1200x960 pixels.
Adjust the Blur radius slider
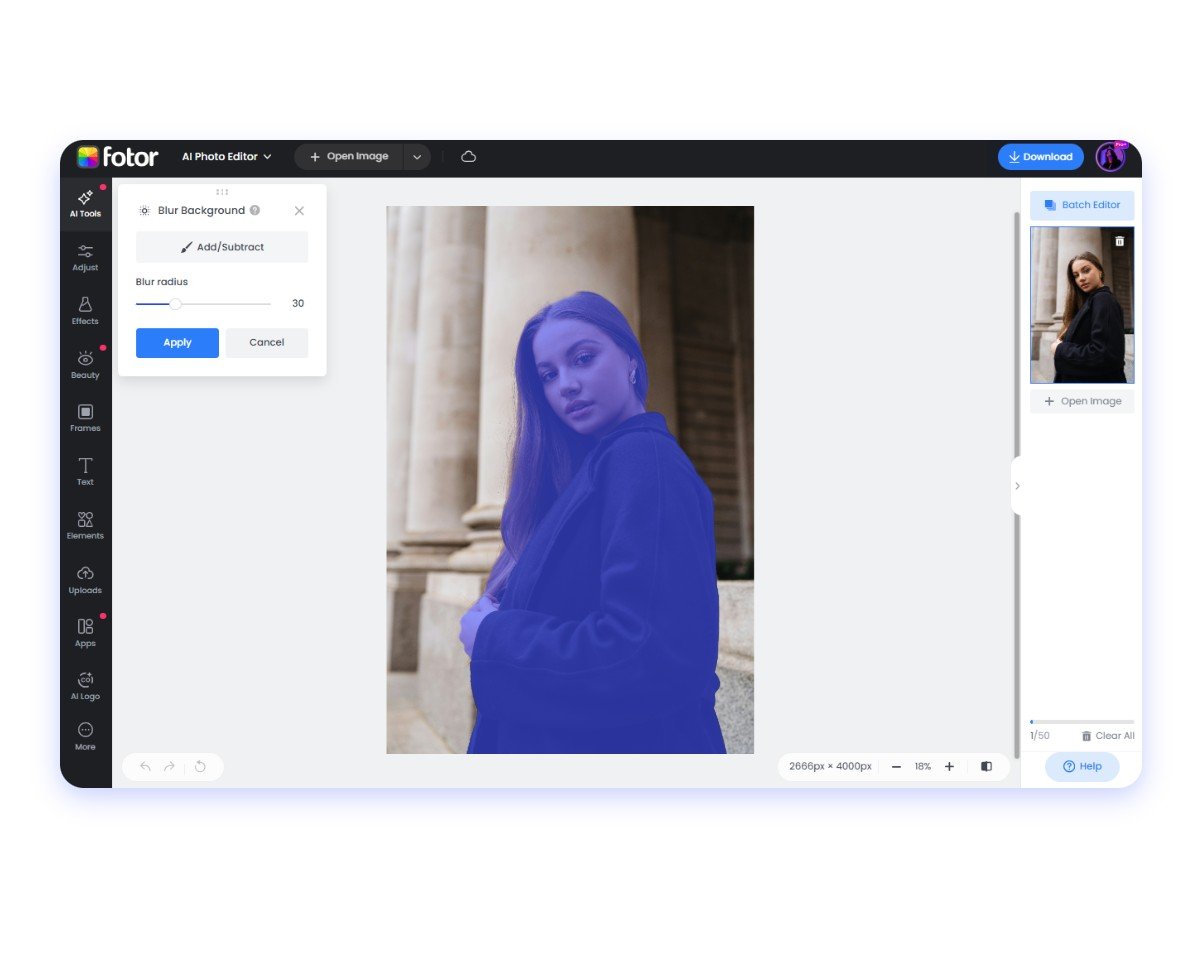(176, 304)
